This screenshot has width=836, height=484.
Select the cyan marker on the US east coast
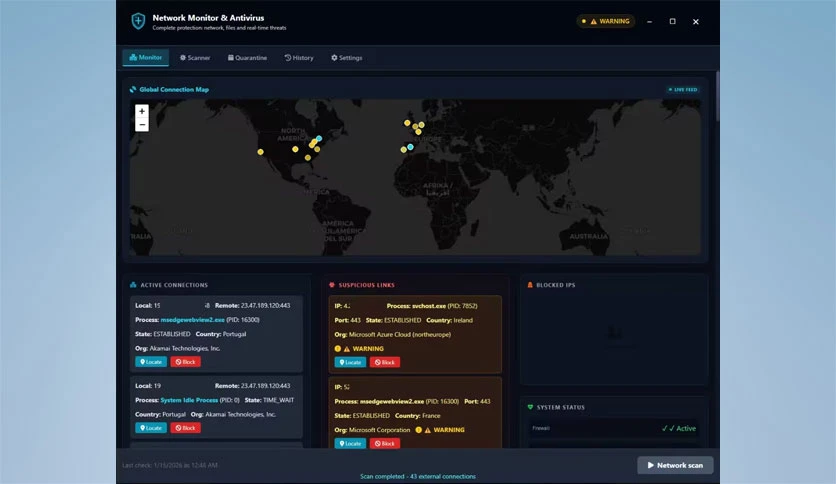[x=319, y=139]
